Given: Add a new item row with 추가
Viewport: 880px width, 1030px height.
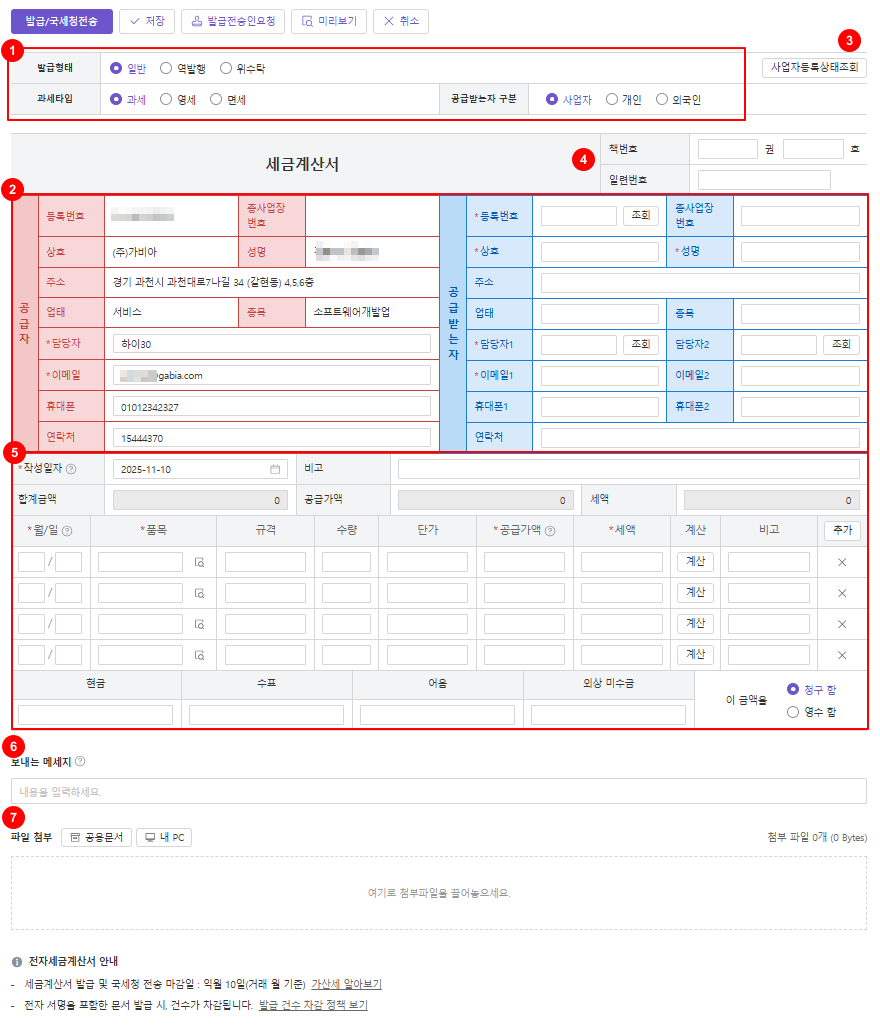Looking at the screenshot, I should tap(841, 531).
